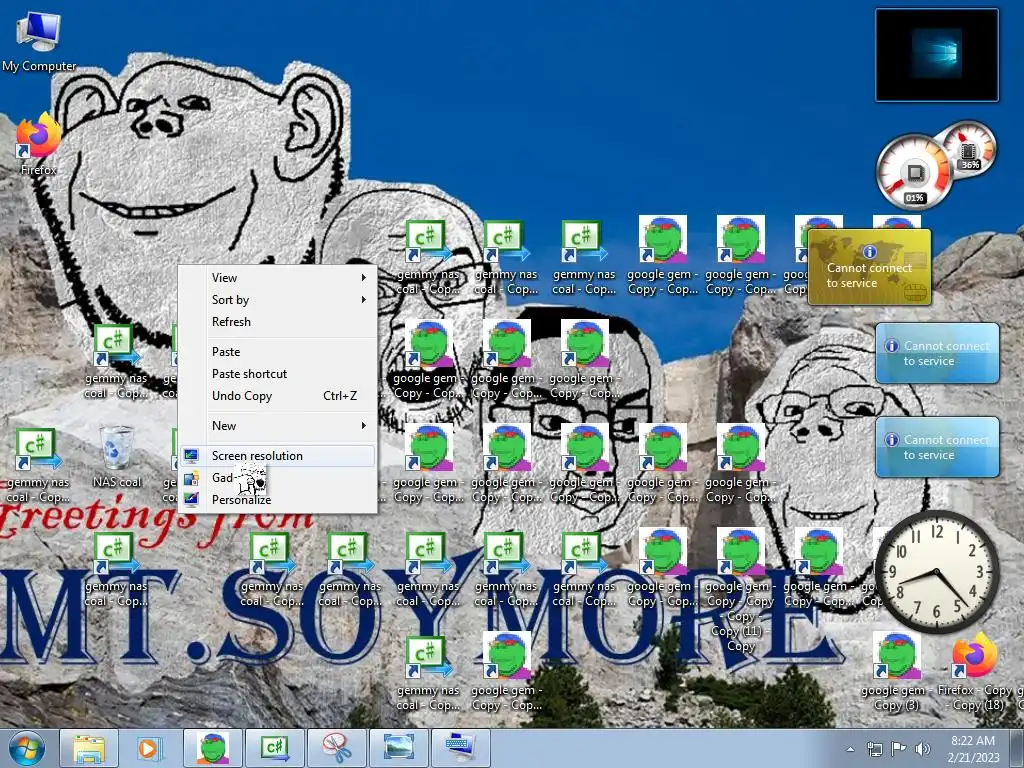Open the New context menu entry
The image size is (1024, 768).
pyautogui.click(x=278, y=426)
